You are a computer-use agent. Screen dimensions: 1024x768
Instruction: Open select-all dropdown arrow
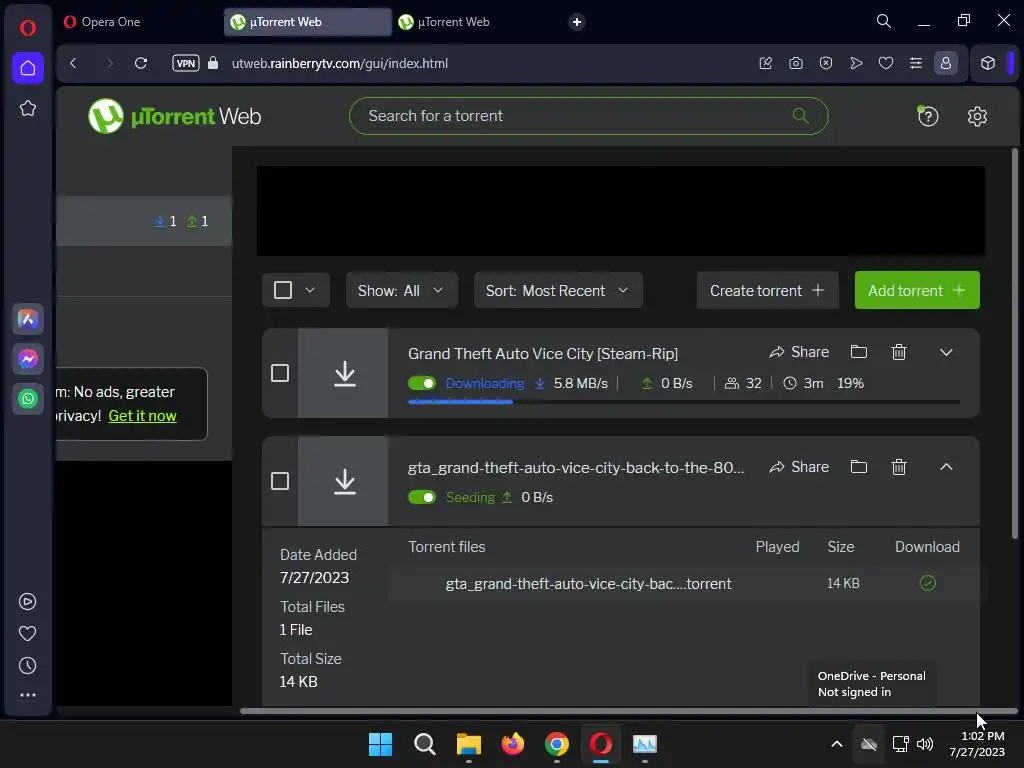pos(310,290)
